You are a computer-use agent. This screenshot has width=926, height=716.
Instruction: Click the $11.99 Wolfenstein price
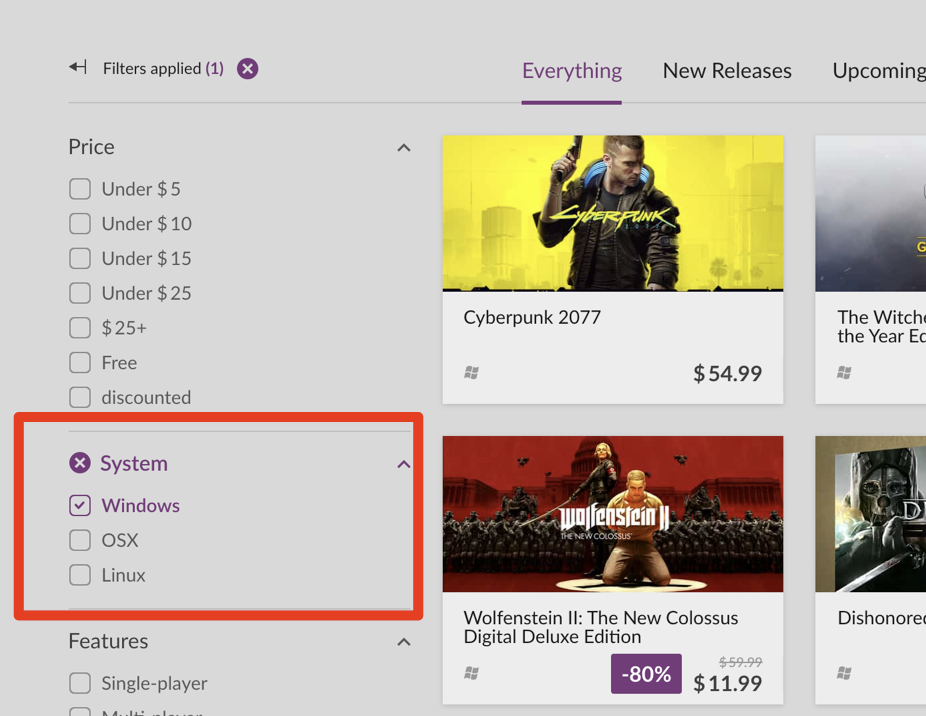[728, 684]
